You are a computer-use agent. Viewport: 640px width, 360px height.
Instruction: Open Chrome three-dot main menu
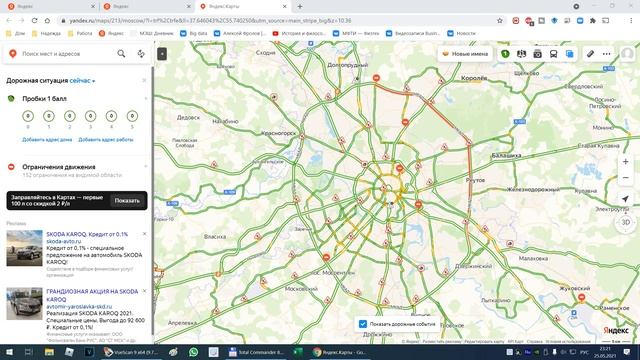click(x=631, y=20)
